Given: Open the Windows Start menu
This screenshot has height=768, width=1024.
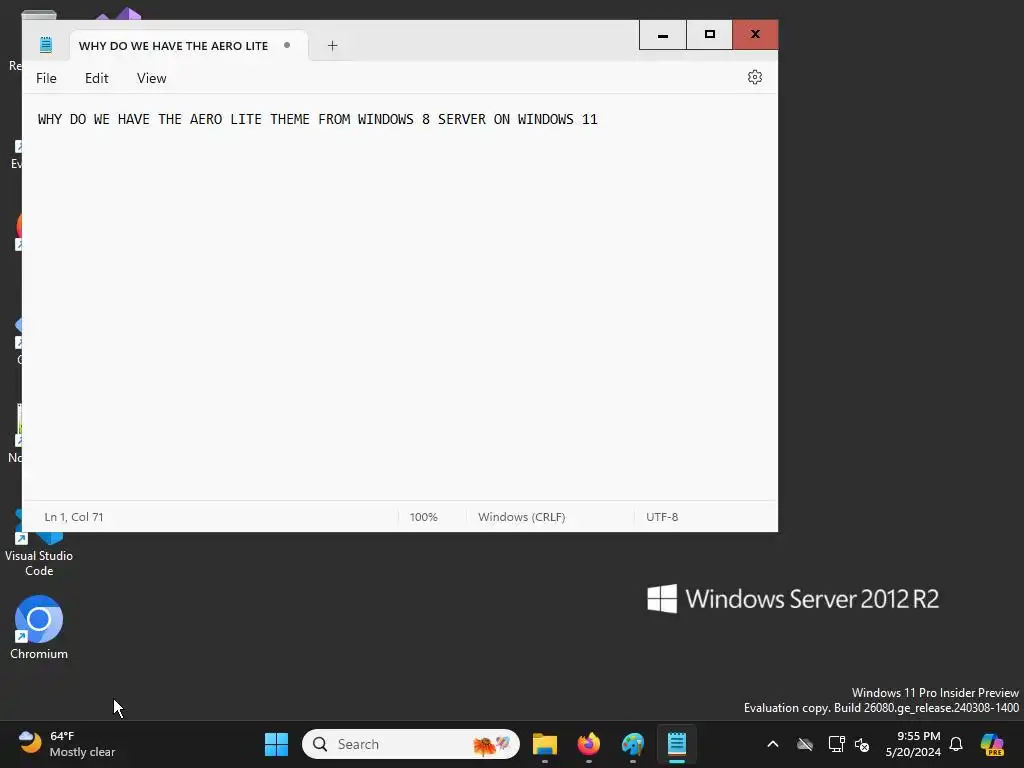Looking at the screenshot, I should click(x=276, y=744).
